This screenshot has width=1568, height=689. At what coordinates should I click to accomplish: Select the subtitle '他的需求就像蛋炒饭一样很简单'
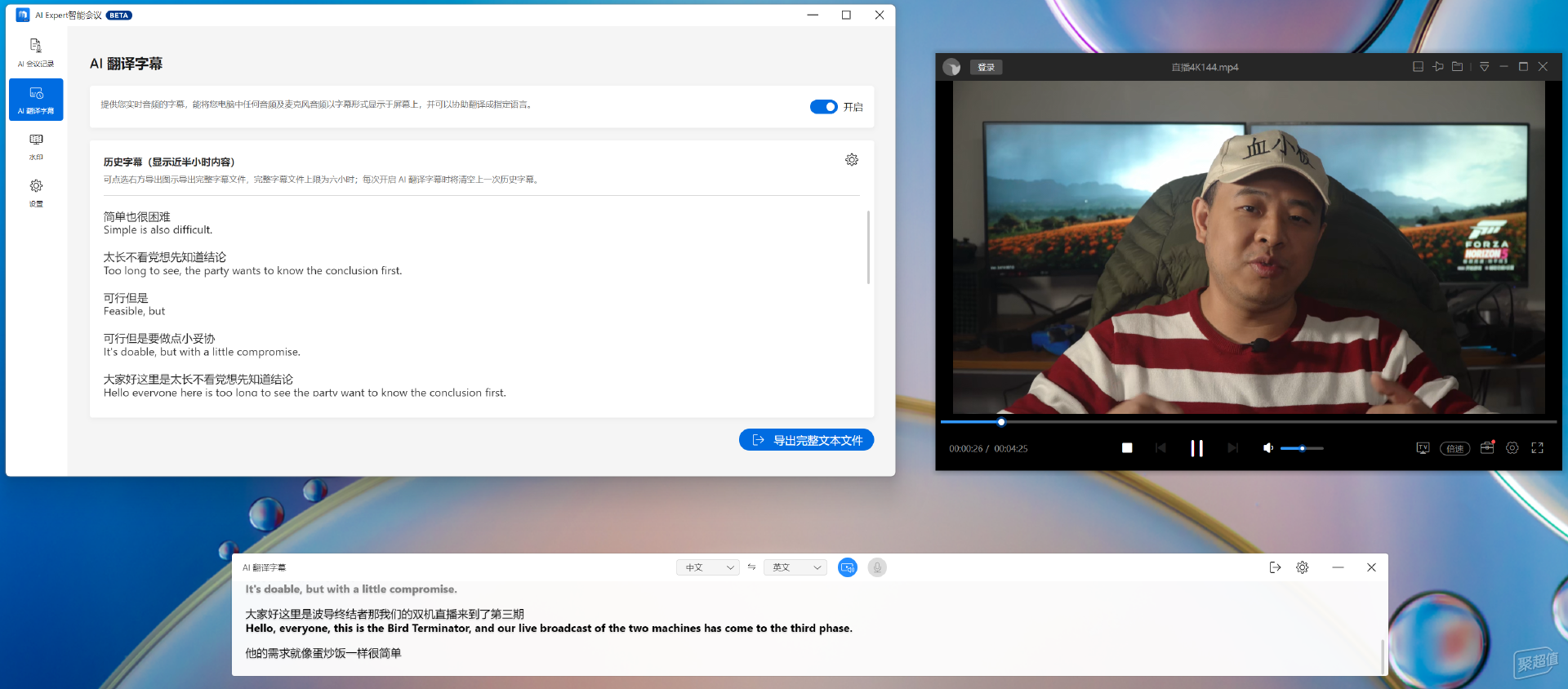click(323, 653)
